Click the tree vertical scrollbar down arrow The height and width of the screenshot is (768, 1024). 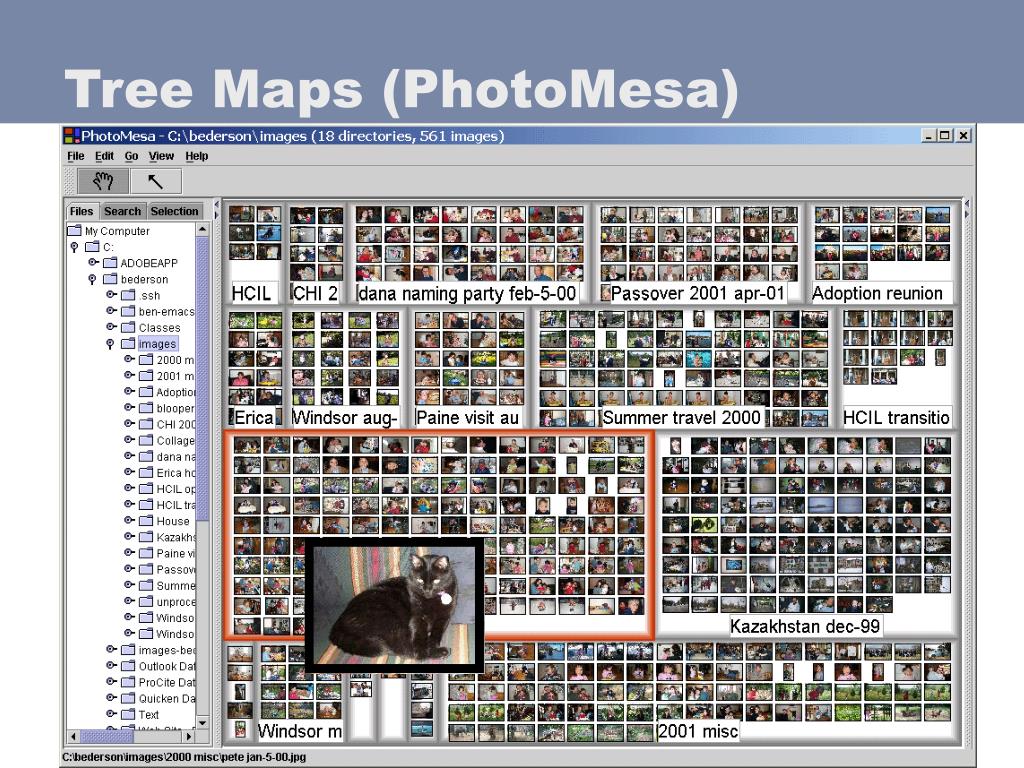(x=202, y=722)
